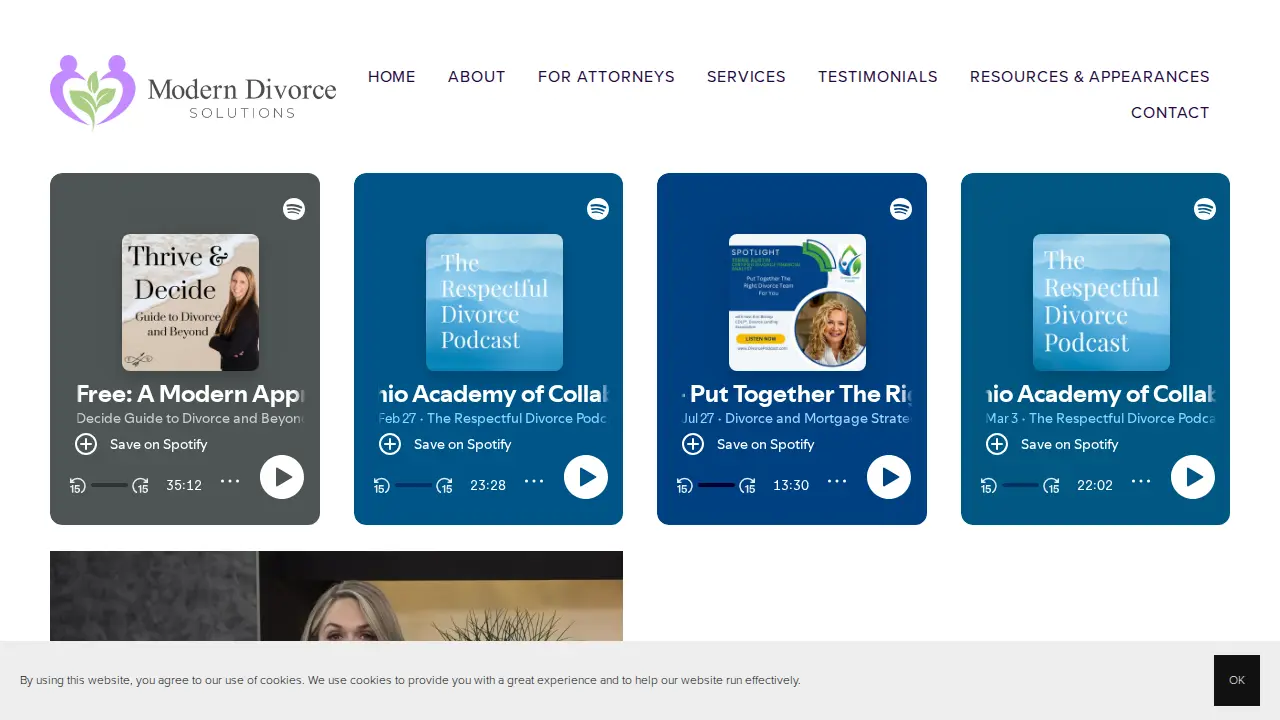Seek on the 35:12 episode progress bar

(109, 485)
